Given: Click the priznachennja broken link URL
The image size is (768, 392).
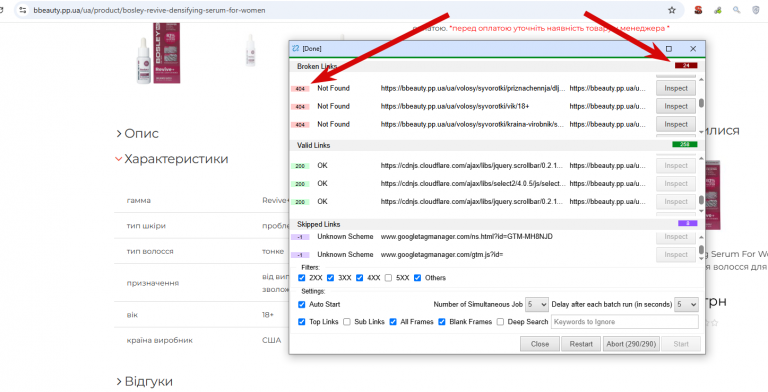Looking at the screenshot, I should [x=473, y=88].
